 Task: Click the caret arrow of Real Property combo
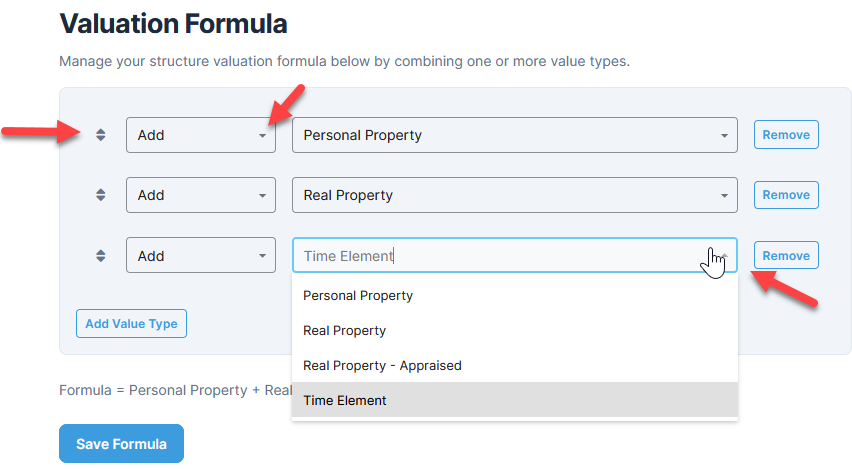pyautogui.click(x=724, y=196)
